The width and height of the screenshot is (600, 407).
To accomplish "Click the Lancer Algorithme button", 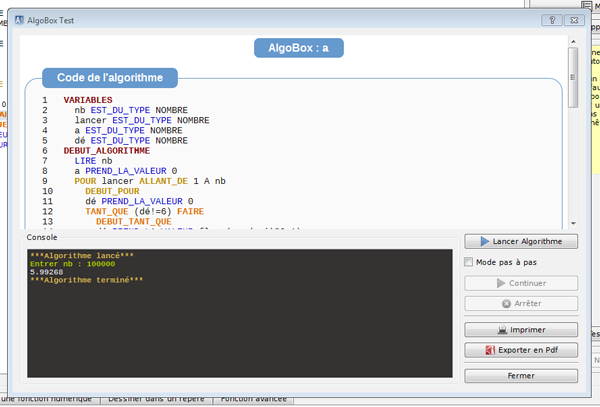I will pos(521,241).
